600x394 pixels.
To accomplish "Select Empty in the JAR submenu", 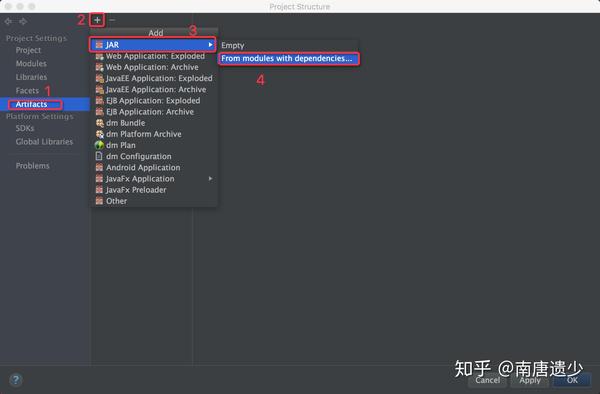I will pyautogui.click(x=289, y=45).
